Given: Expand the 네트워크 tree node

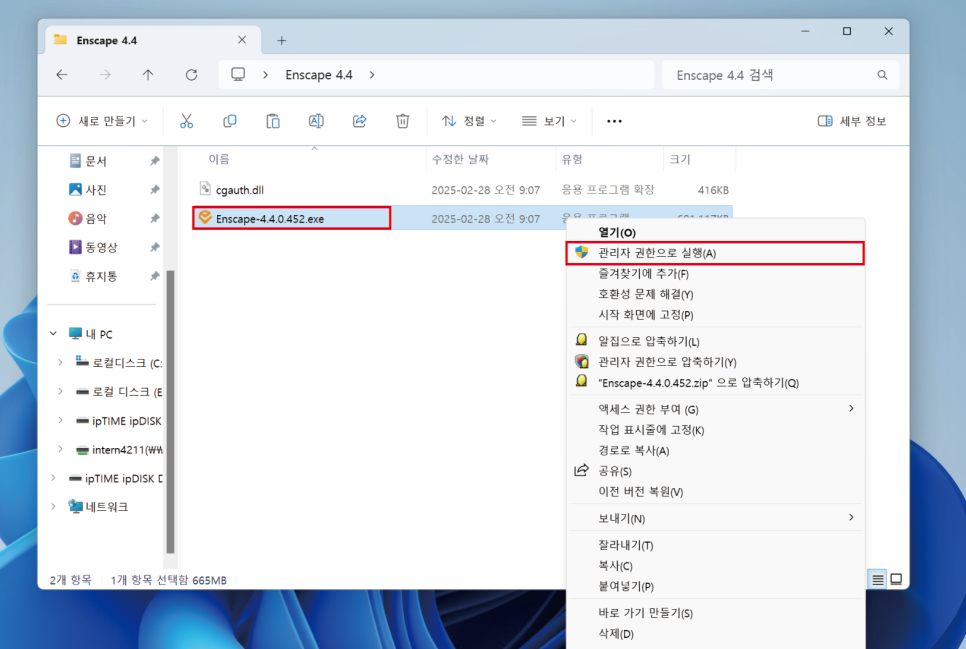Looking at the screenshot, I should pyautogui.click(x=54, y=507).
